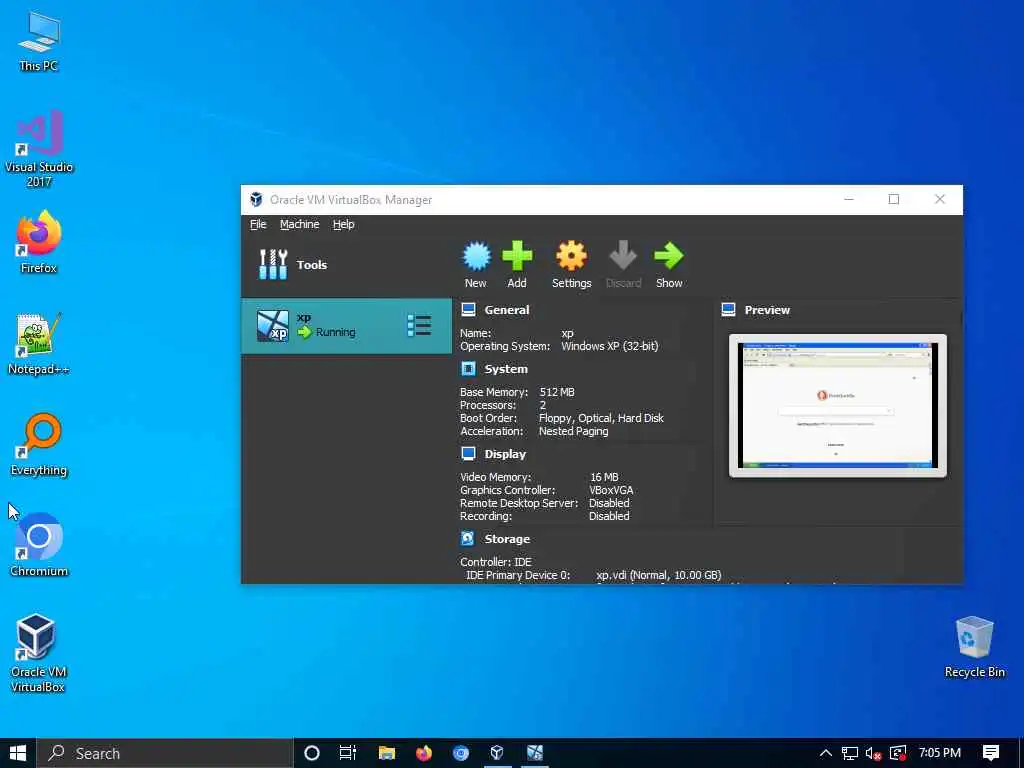Click the Preview section icon
Screen dimensions: 1024x768
pyautogui.click(x=728, y=310)
